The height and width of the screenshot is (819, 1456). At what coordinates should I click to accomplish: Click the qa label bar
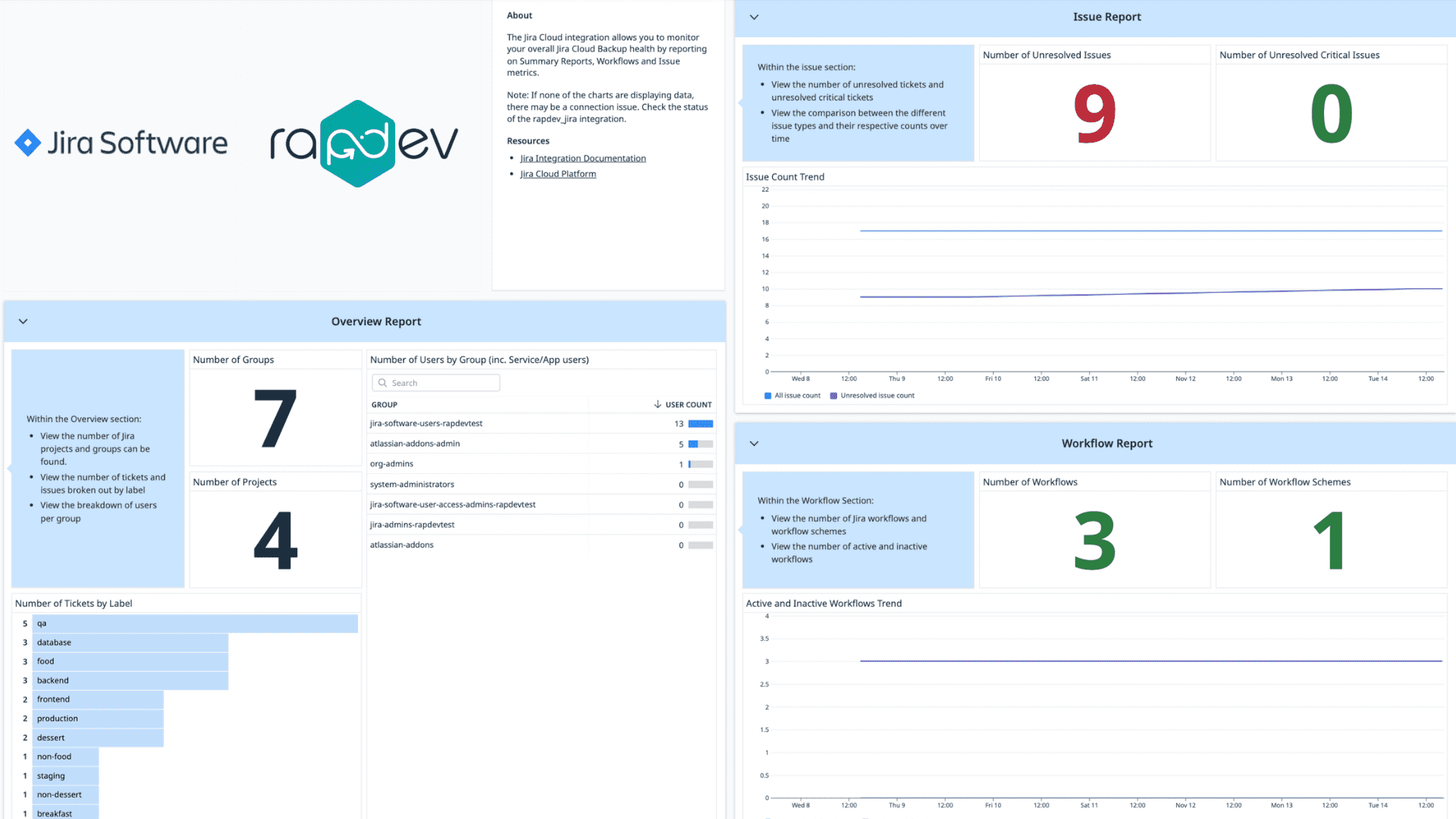195,623
